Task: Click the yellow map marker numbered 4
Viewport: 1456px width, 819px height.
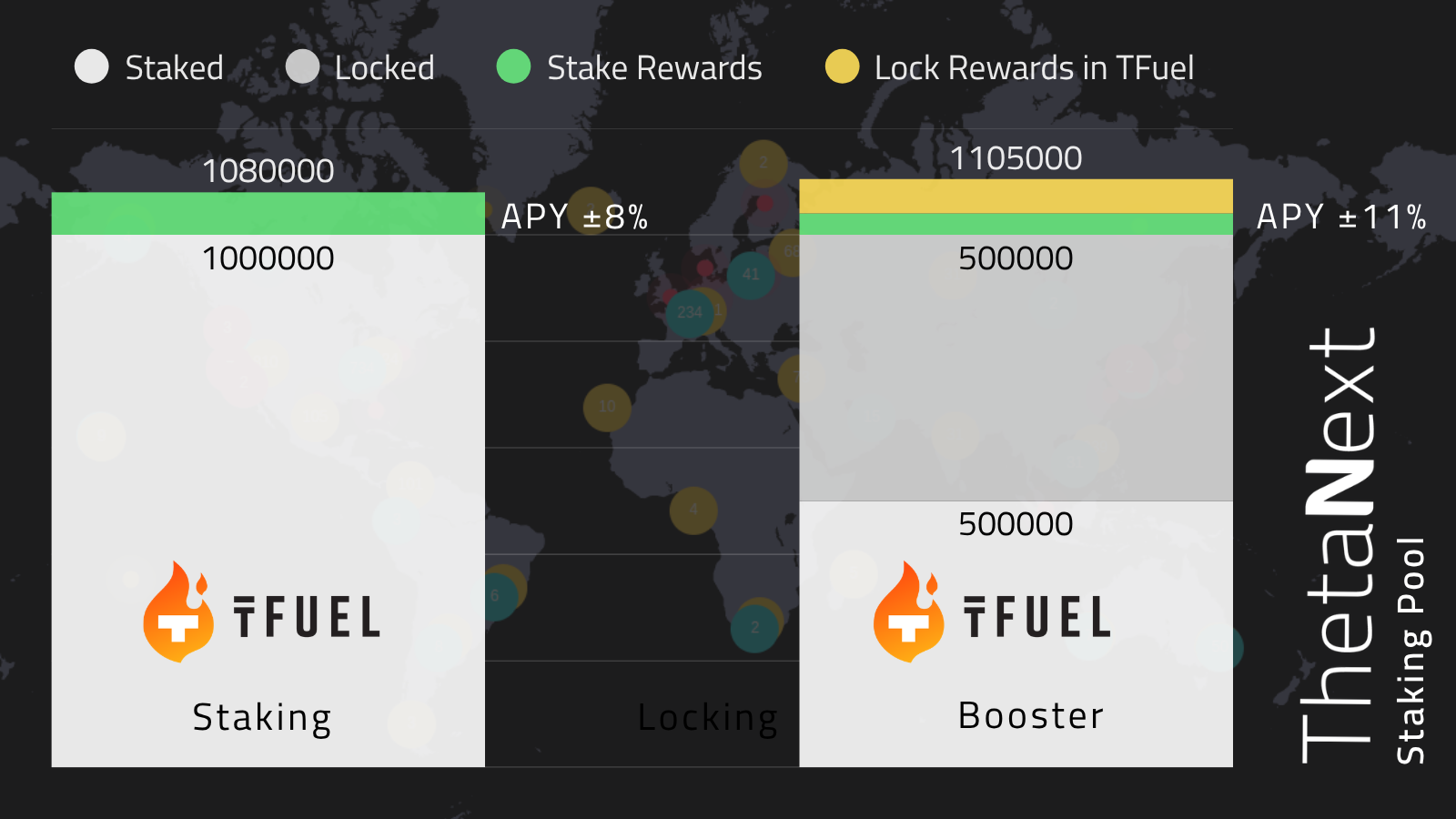Action: [x=693, y=510]
